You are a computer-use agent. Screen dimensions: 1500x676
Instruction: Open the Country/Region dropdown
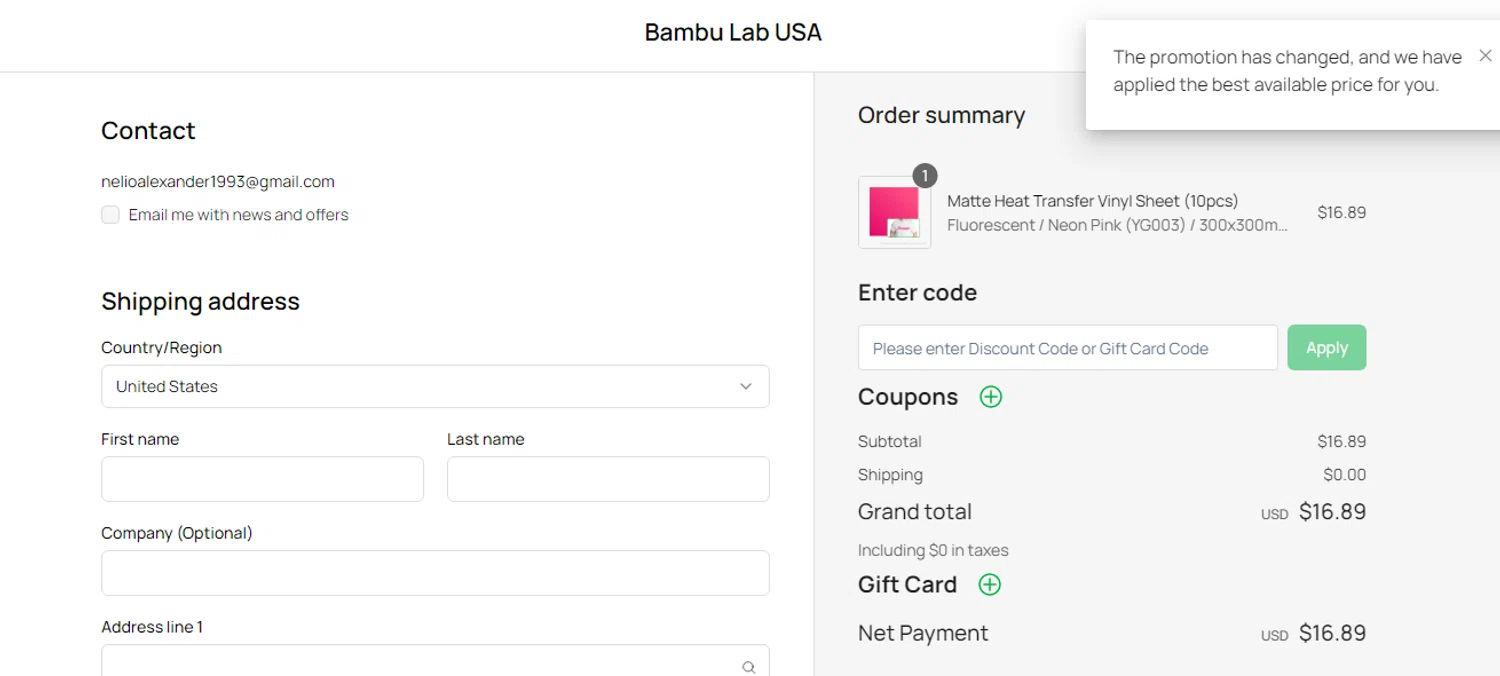[x=434, y=386]
